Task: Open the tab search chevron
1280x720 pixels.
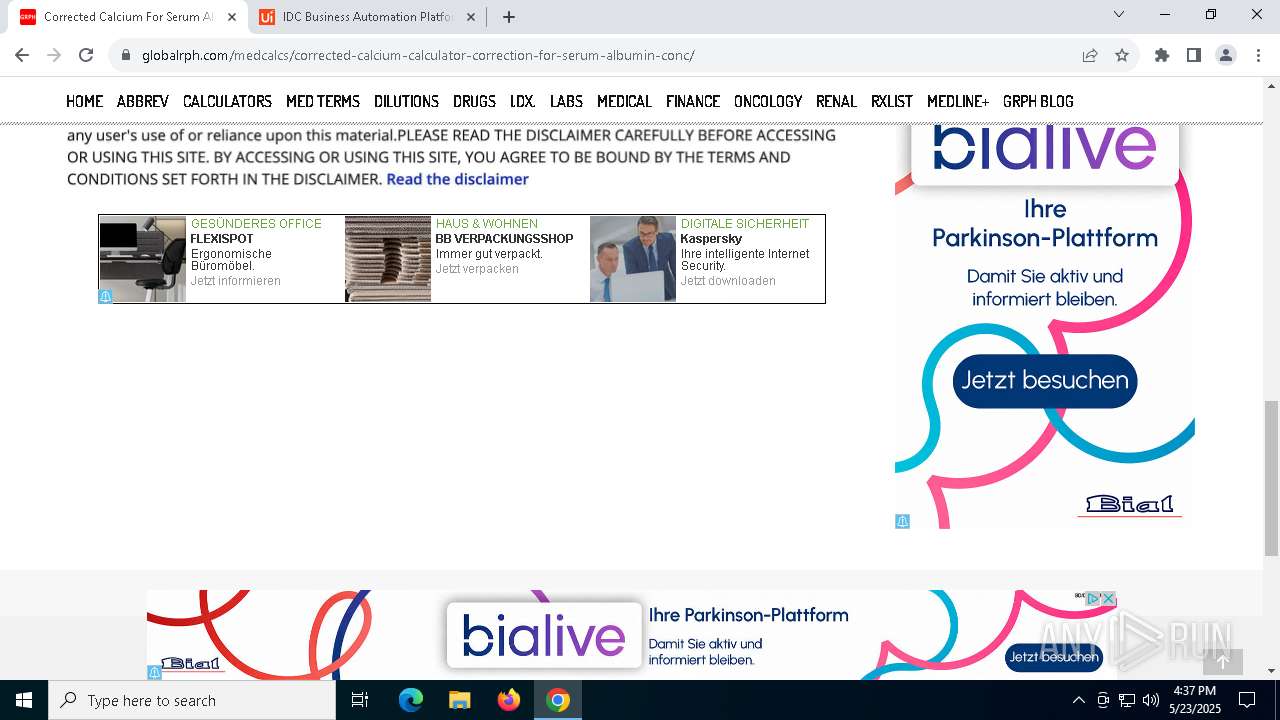Action: click(x=1119, y=14)
